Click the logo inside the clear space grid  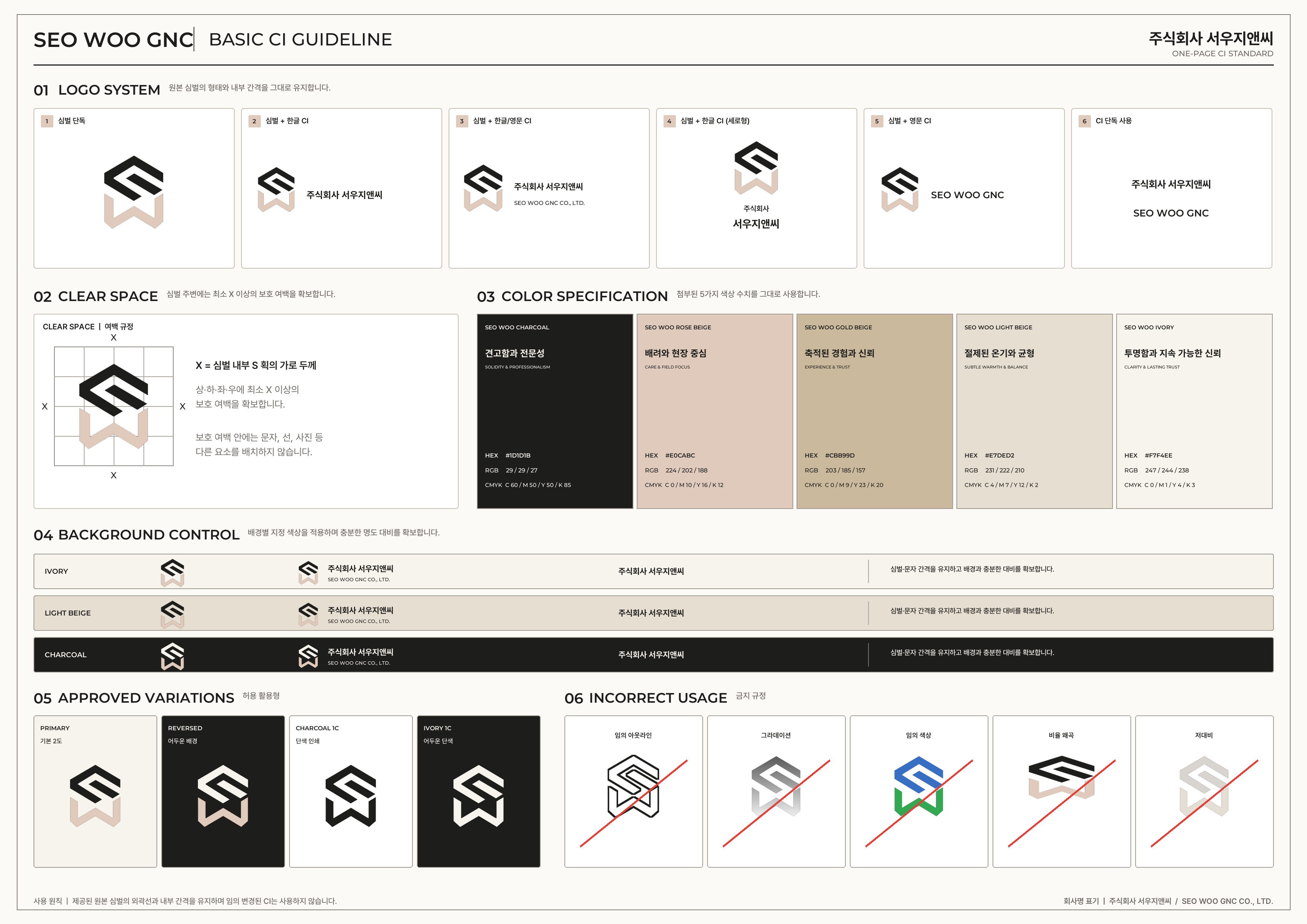tap(113, 406)
